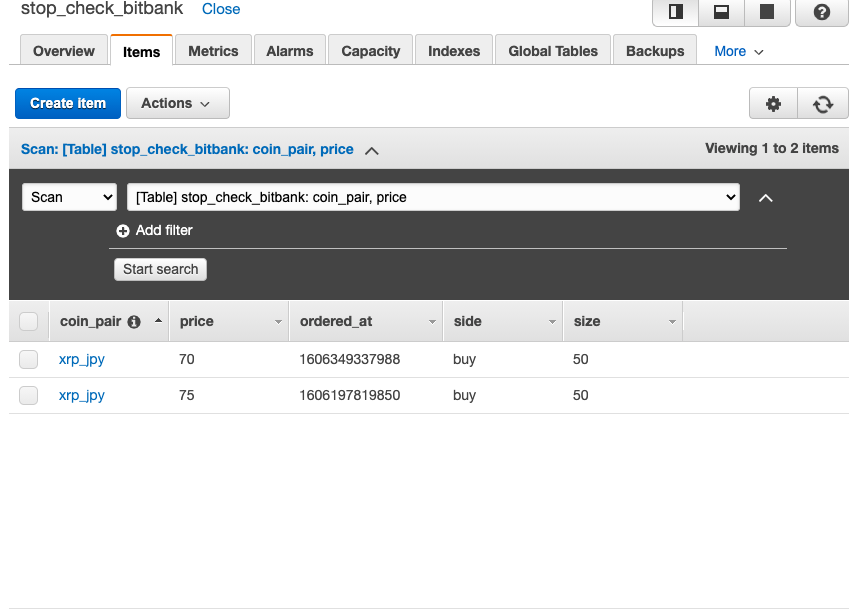The height and width of the screenshot is (609, 863).
Task: Select the Items tab
Action: pos(141,51)
